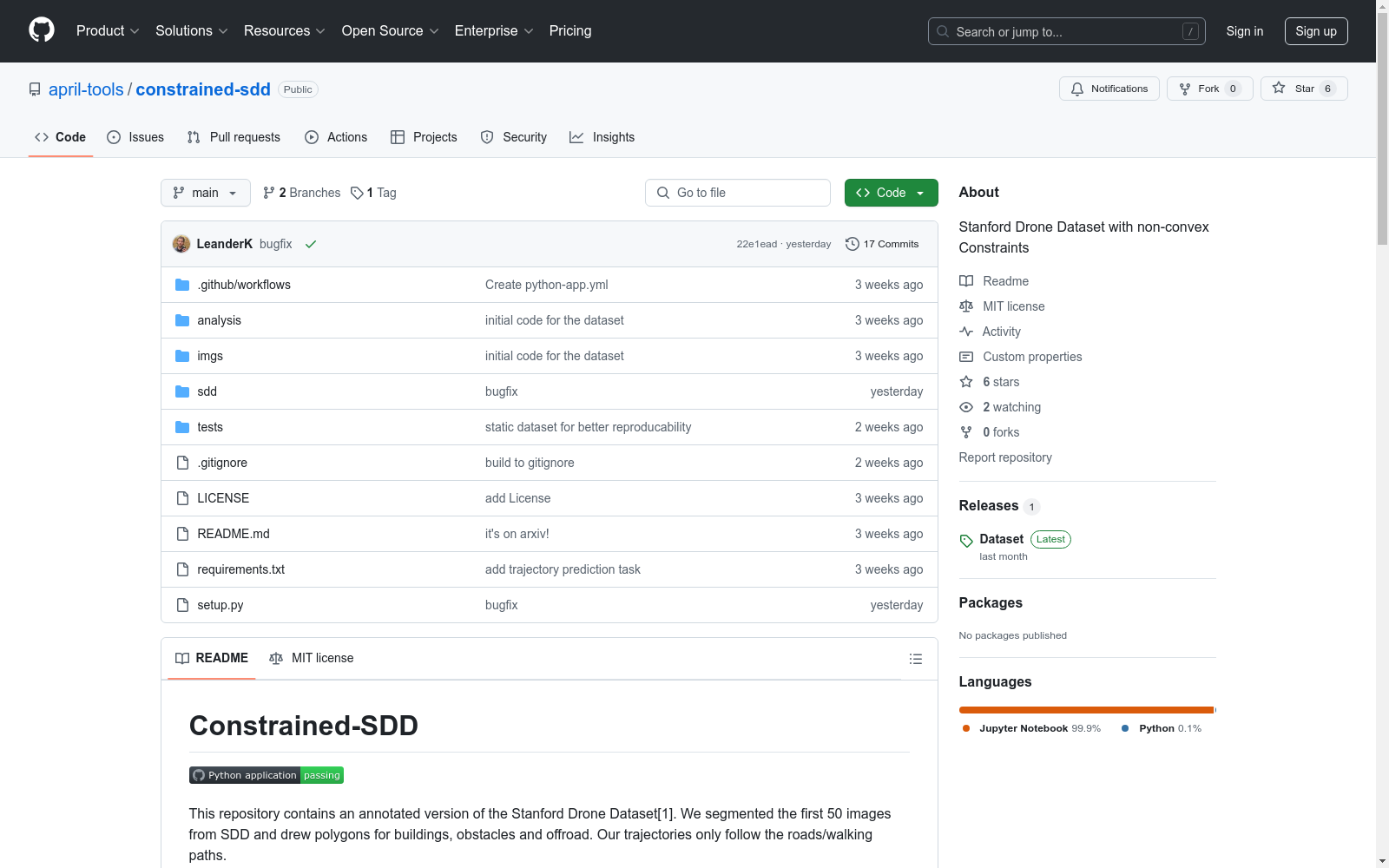The image size is (1389, 868).
Task: Click the setup.py file icon
Action: (182, 605)
